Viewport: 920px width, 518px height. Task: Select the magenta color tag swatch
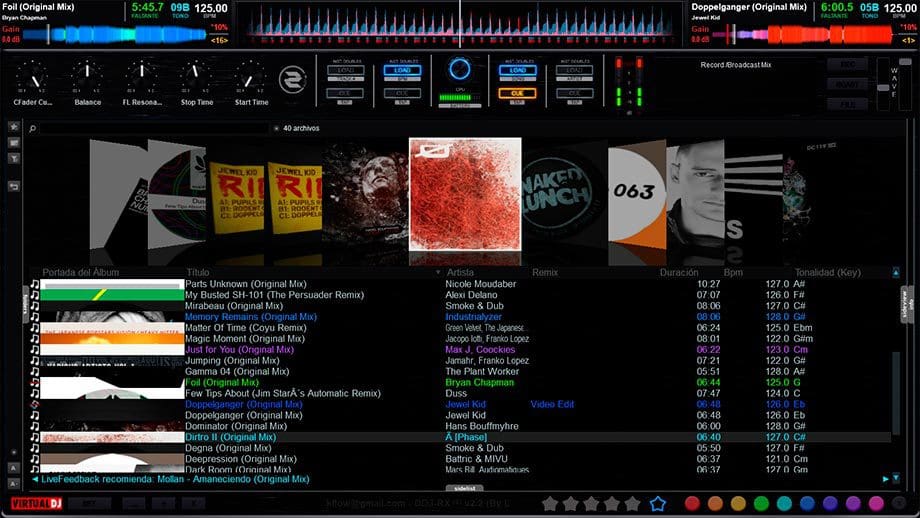pos(876,503)
